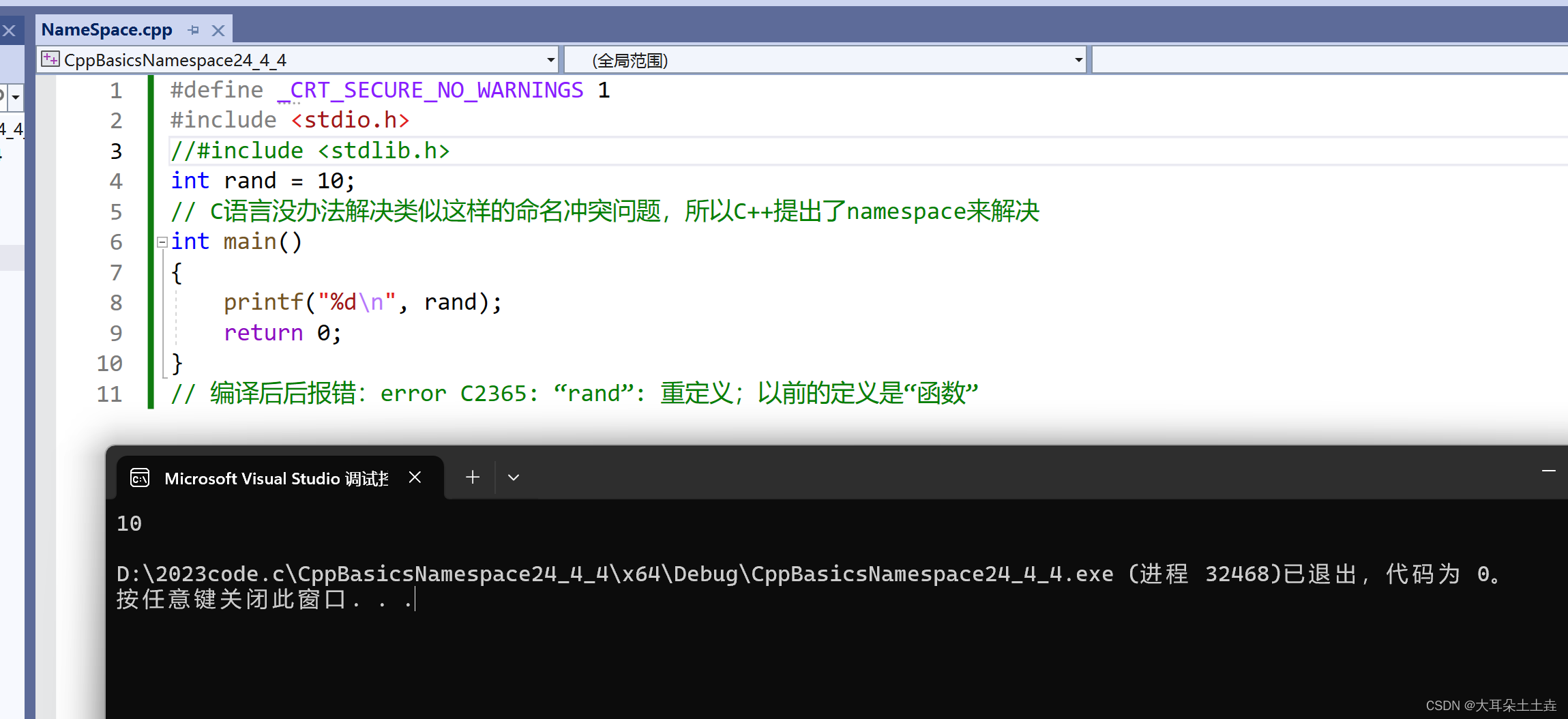
Task: Click <stdio.h> on line 2
Action: coord(351,121)
